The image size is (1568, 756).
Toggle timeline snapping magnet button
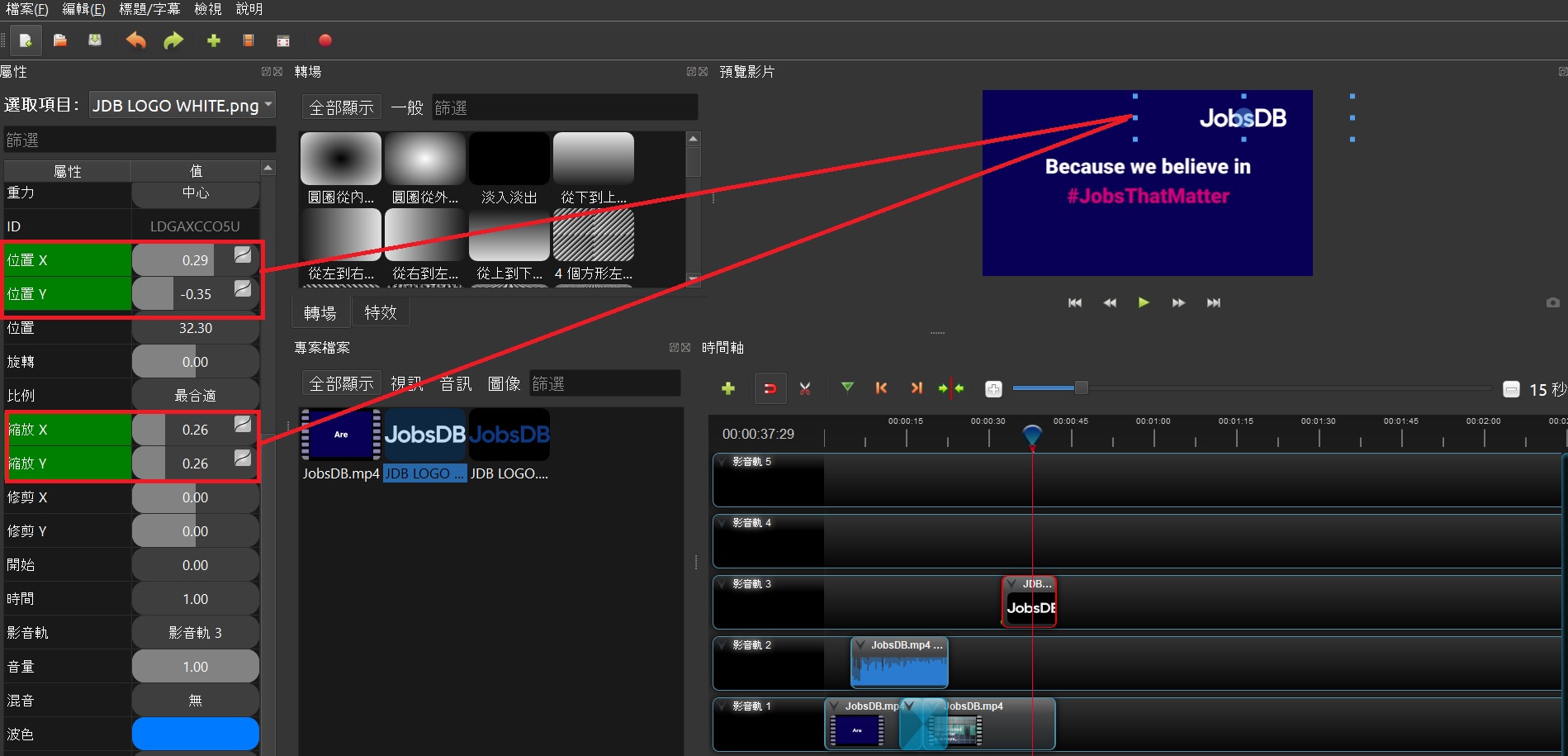tap(770, 388)
